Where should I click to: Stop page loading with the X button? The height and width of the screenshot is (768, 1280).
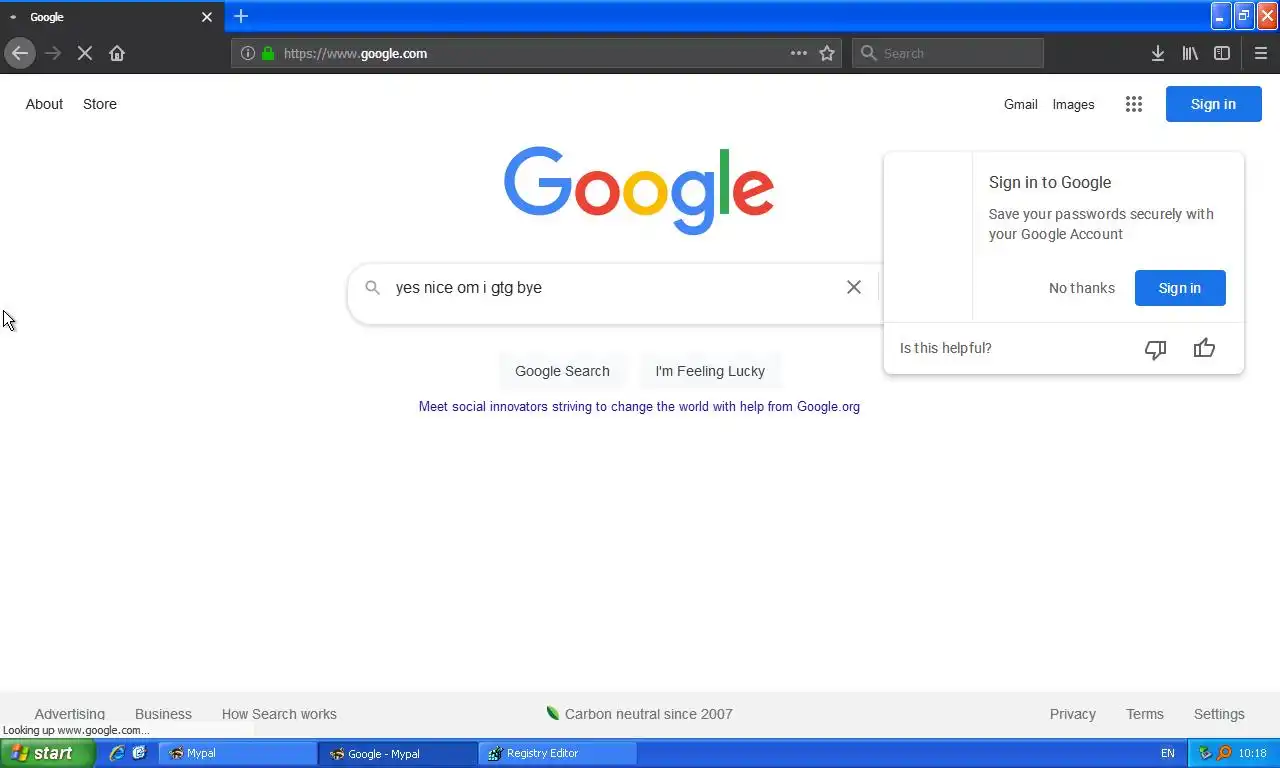(85, 53)
